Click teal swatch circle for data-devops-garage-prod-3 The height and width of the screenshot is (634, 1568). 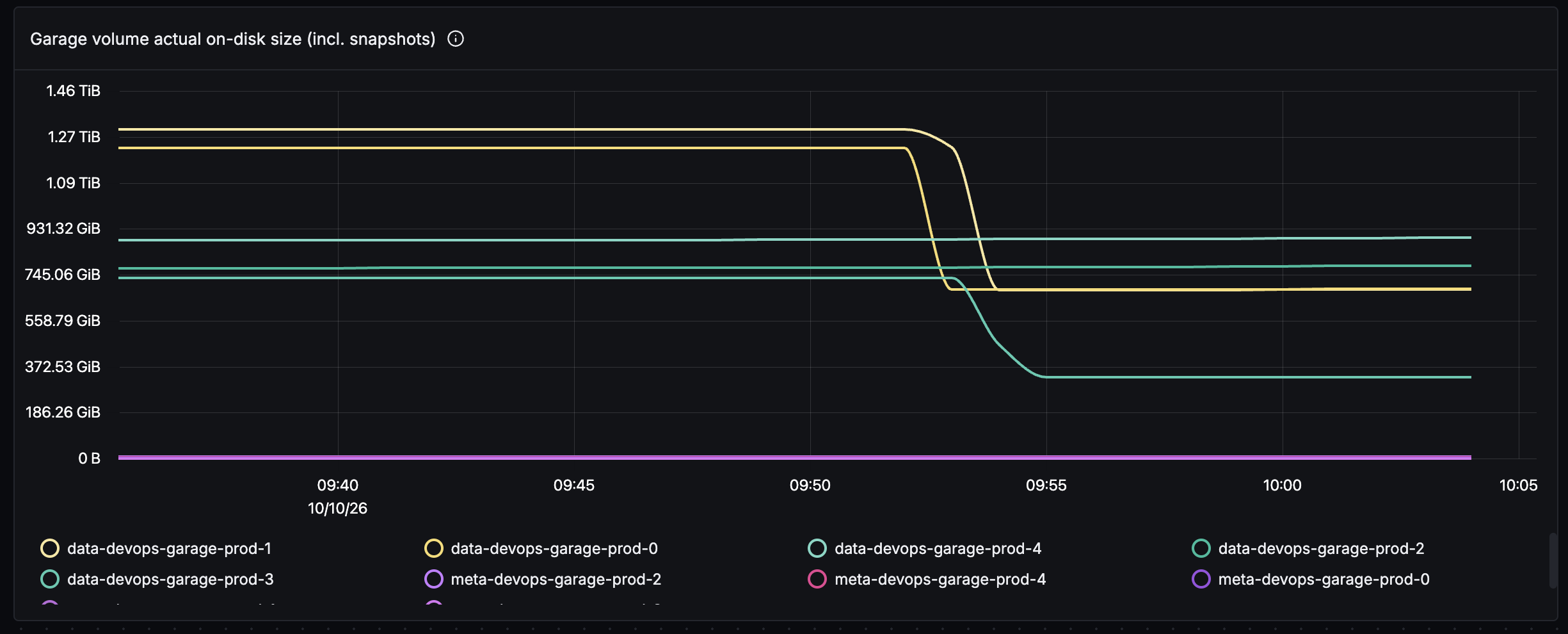tap(50, 580)
